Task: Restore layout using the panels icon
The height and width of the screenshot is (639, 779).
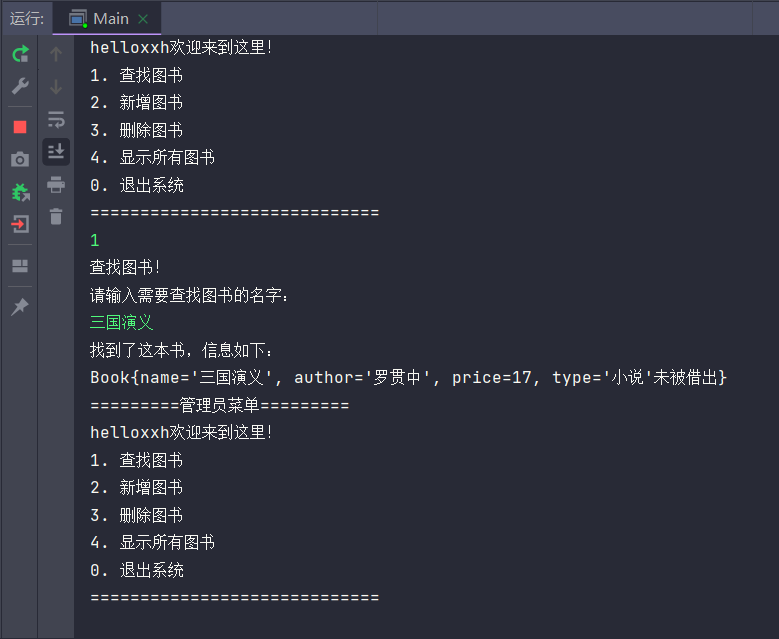Action: [x=20, y=266]
